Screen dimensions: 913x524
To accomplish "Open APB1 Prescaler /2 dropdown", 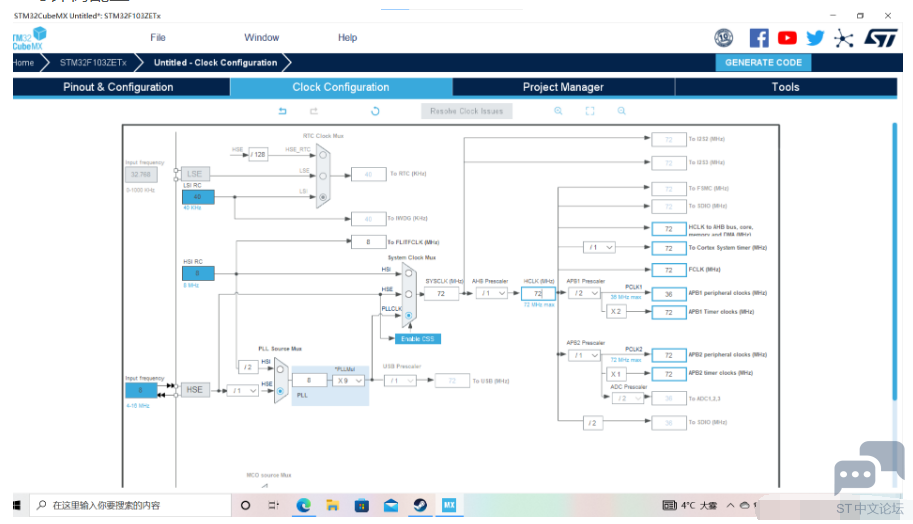I will tap(585, 293).
